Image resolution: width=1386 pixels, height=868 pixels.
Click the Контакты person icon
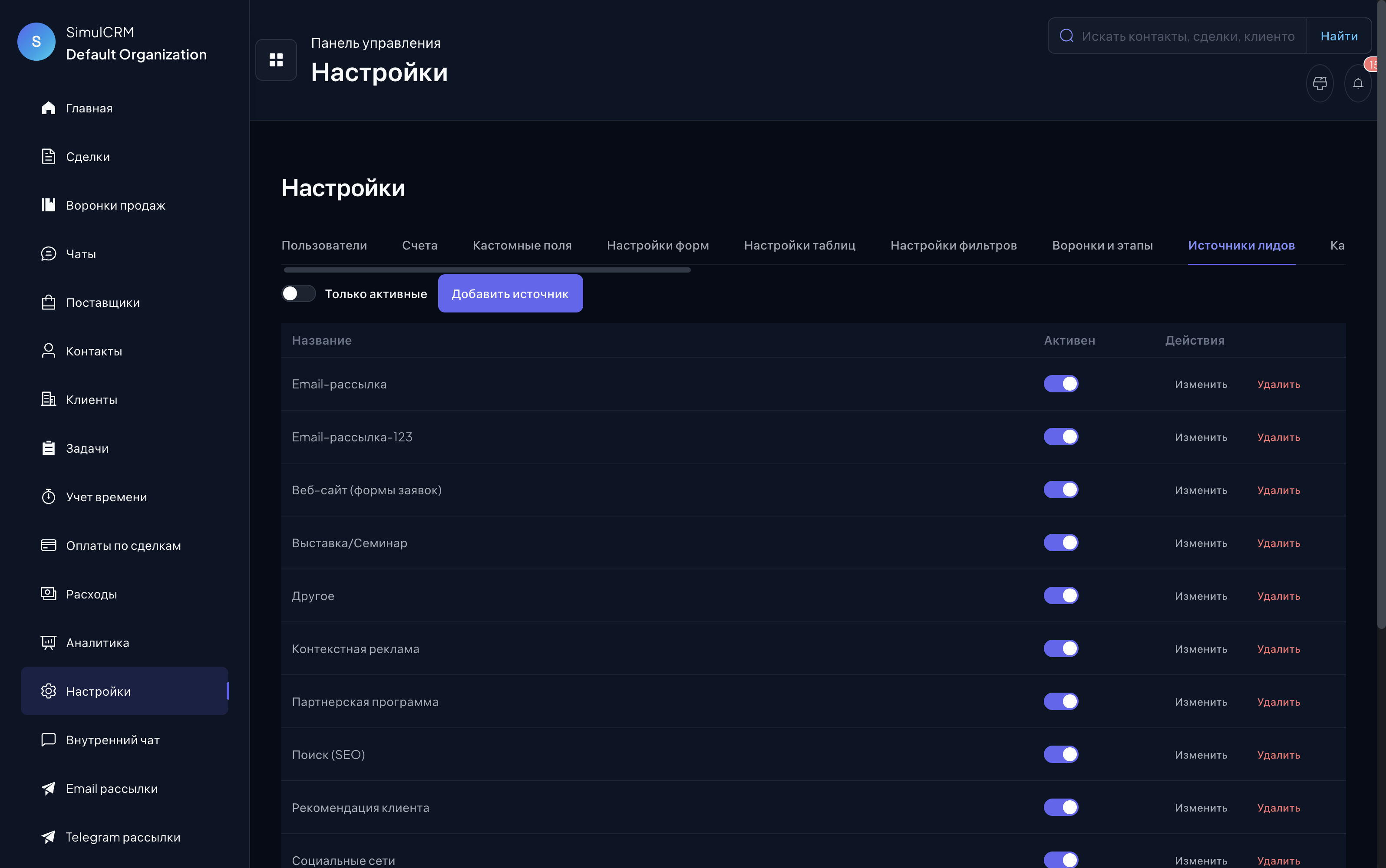(x=48, y=351)
